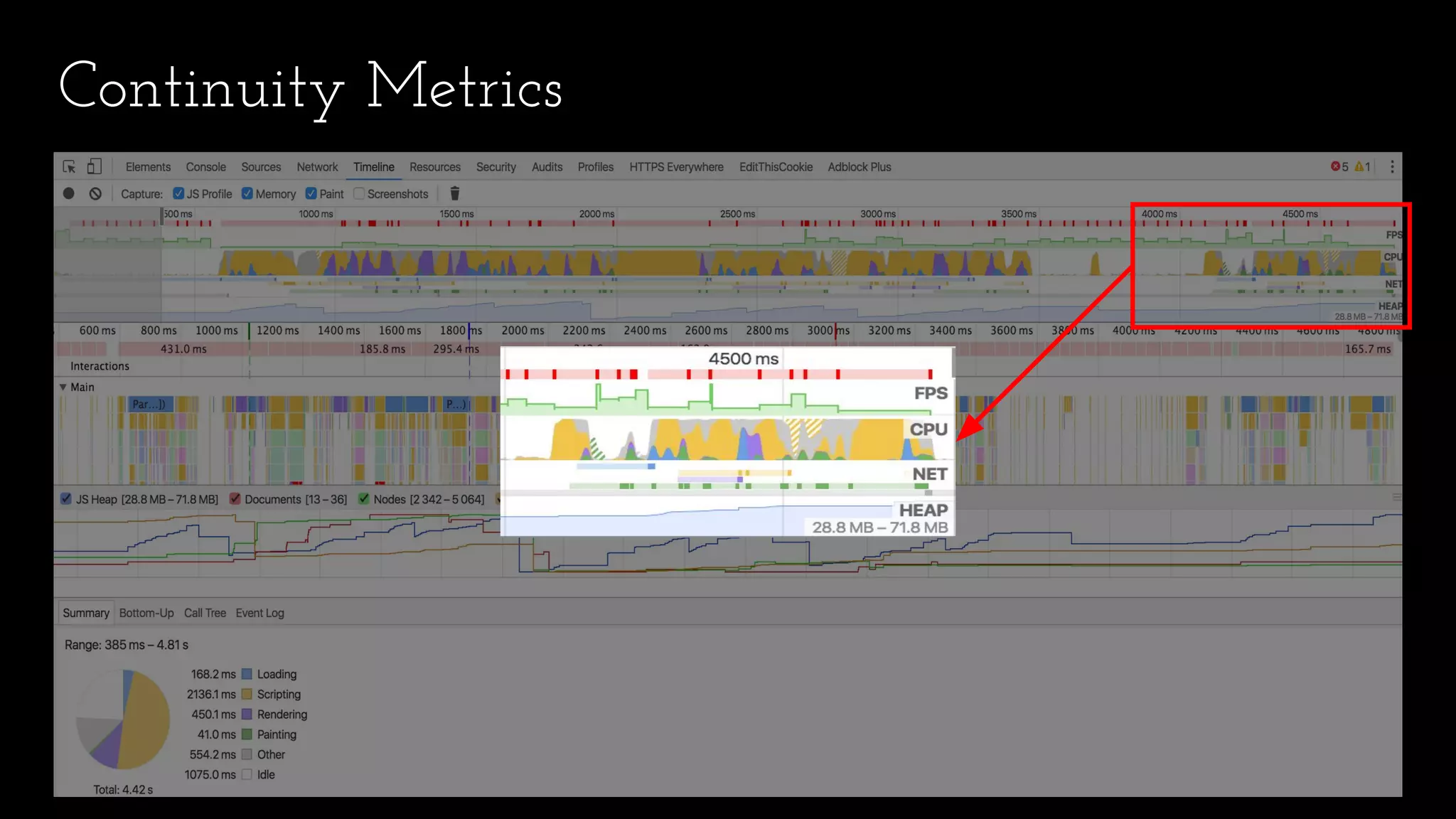
Task: Open the Resources tab
Action: (x=435, y=167)
